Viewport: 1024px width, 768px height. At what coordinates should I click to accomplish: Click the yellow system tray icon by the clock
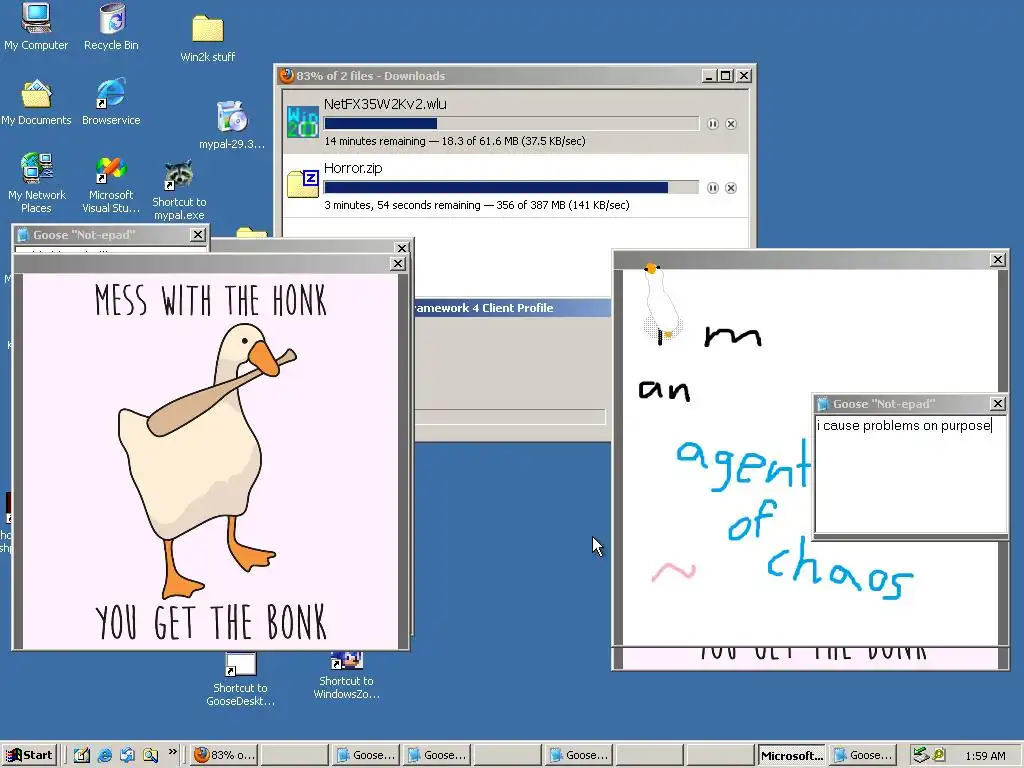point(938,755)
